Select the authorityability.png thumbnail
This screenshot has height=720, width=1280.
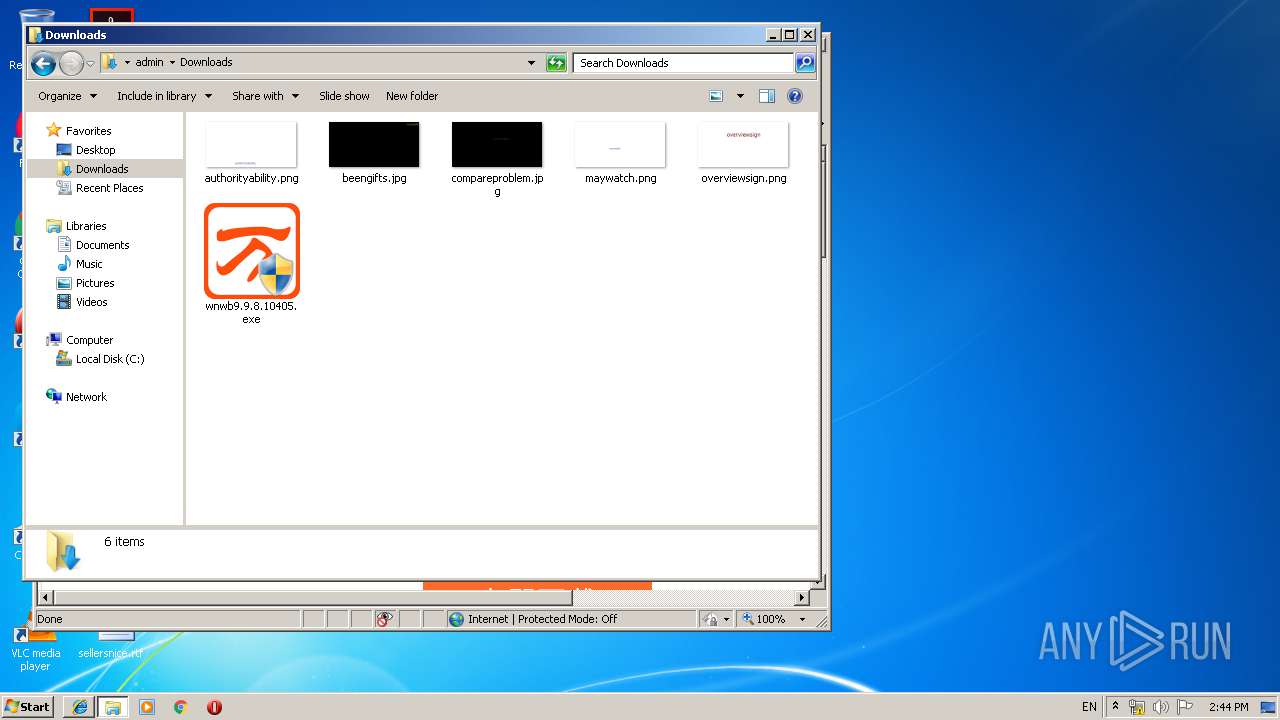pos(251,145)
